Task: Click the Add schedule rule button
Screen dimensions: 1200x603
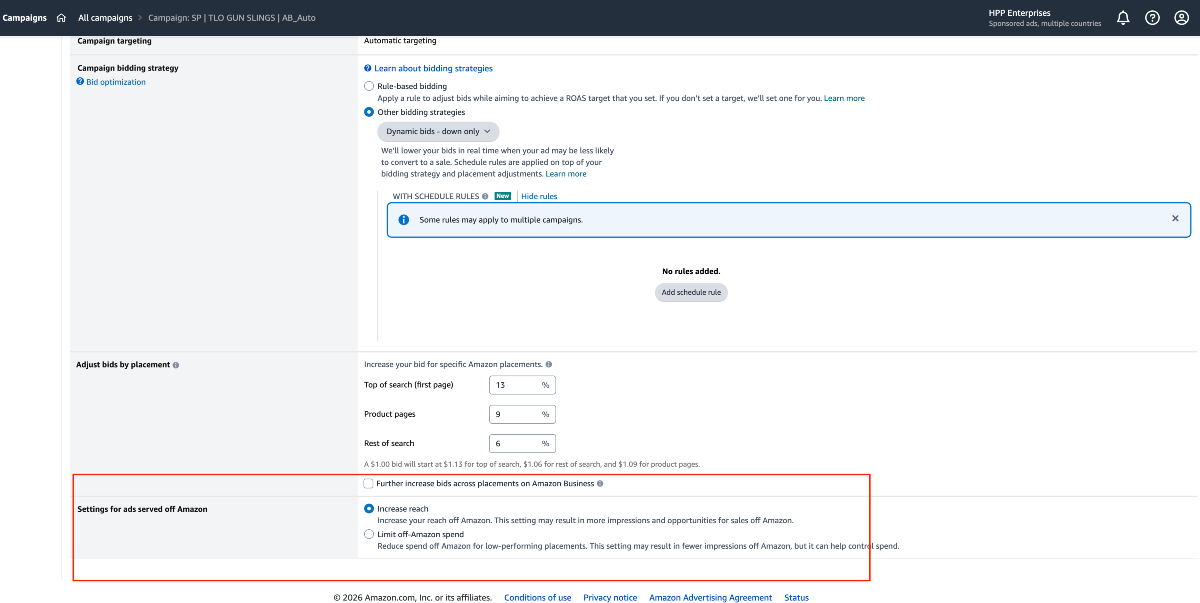Action: pyautogui.click(x=691, y=293)
